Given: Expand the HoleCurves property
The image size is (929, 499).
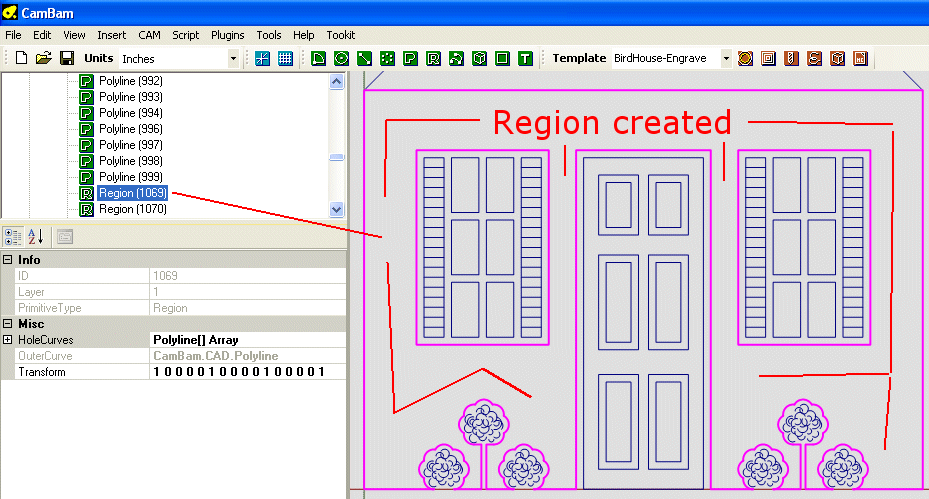Looking at the screenshot, I should 8,340.
